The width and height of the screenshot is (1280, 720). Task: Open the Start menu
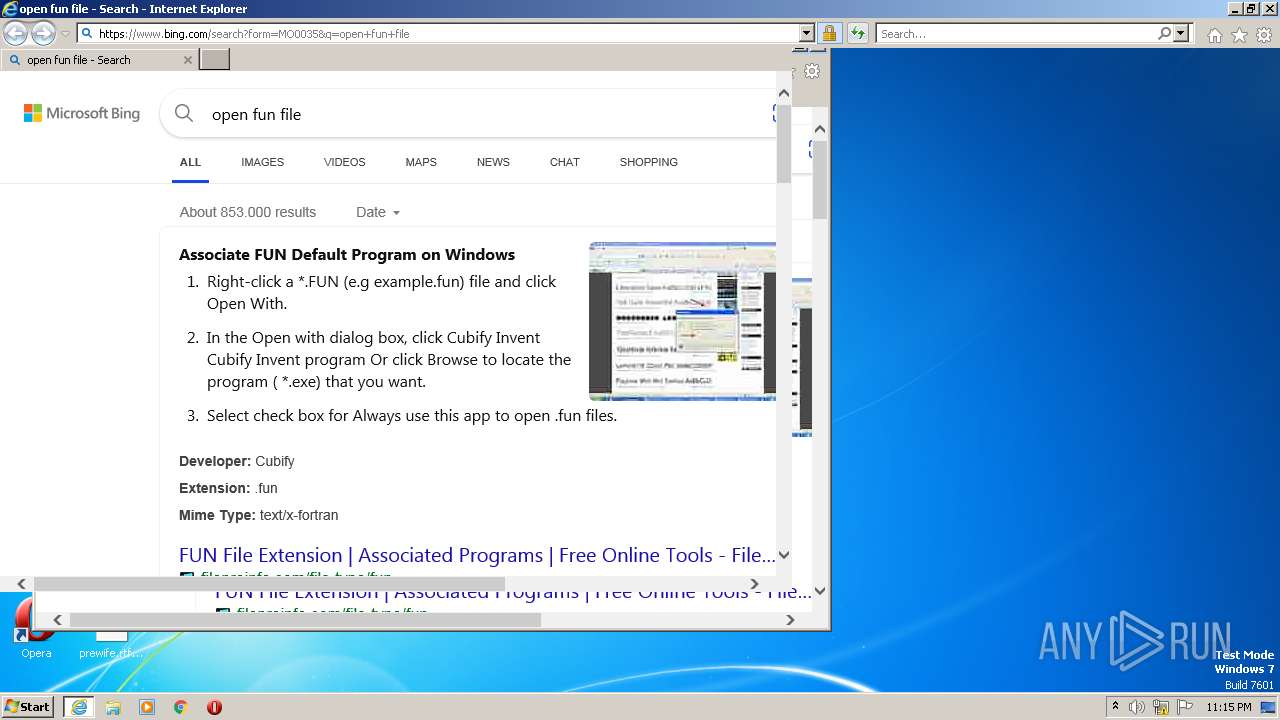[x=27, y=707]
